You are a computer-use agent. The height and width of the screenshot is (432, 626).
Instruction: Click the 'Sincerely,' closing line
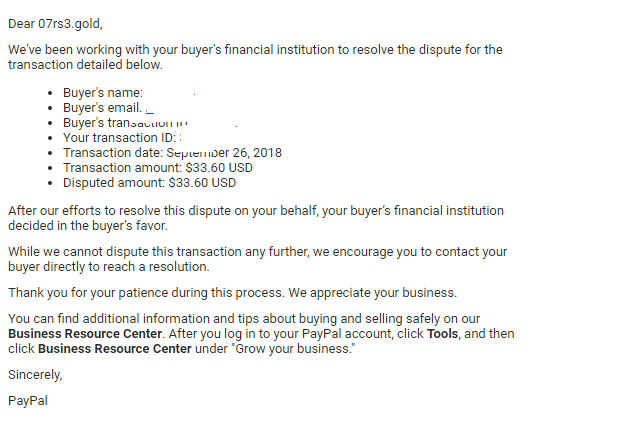tap(35, 375)
